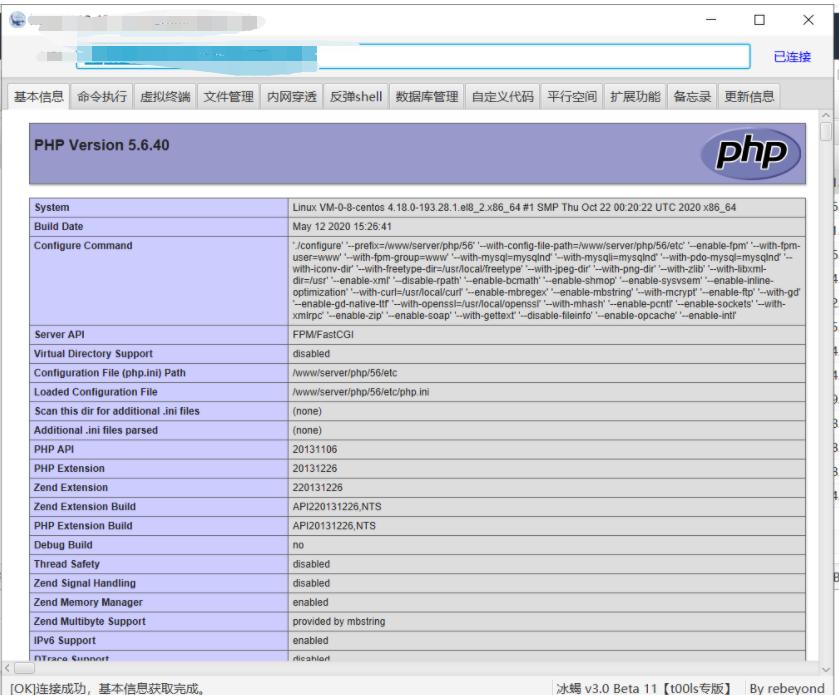Click the application icon in the title bar
839x695 pixels.
pyautogui.click(x=17, y=20)
